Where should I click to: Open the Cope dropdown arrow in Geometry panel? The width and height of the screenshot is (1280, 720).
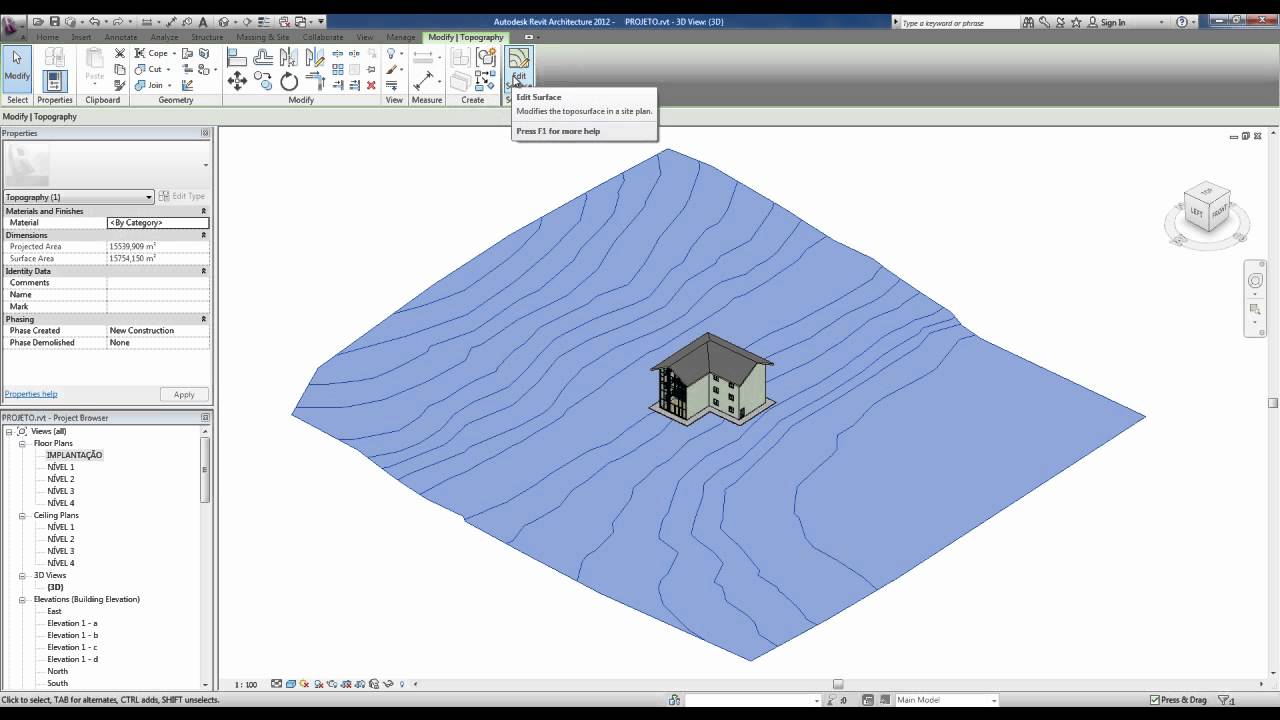click(x=174, y=54)
